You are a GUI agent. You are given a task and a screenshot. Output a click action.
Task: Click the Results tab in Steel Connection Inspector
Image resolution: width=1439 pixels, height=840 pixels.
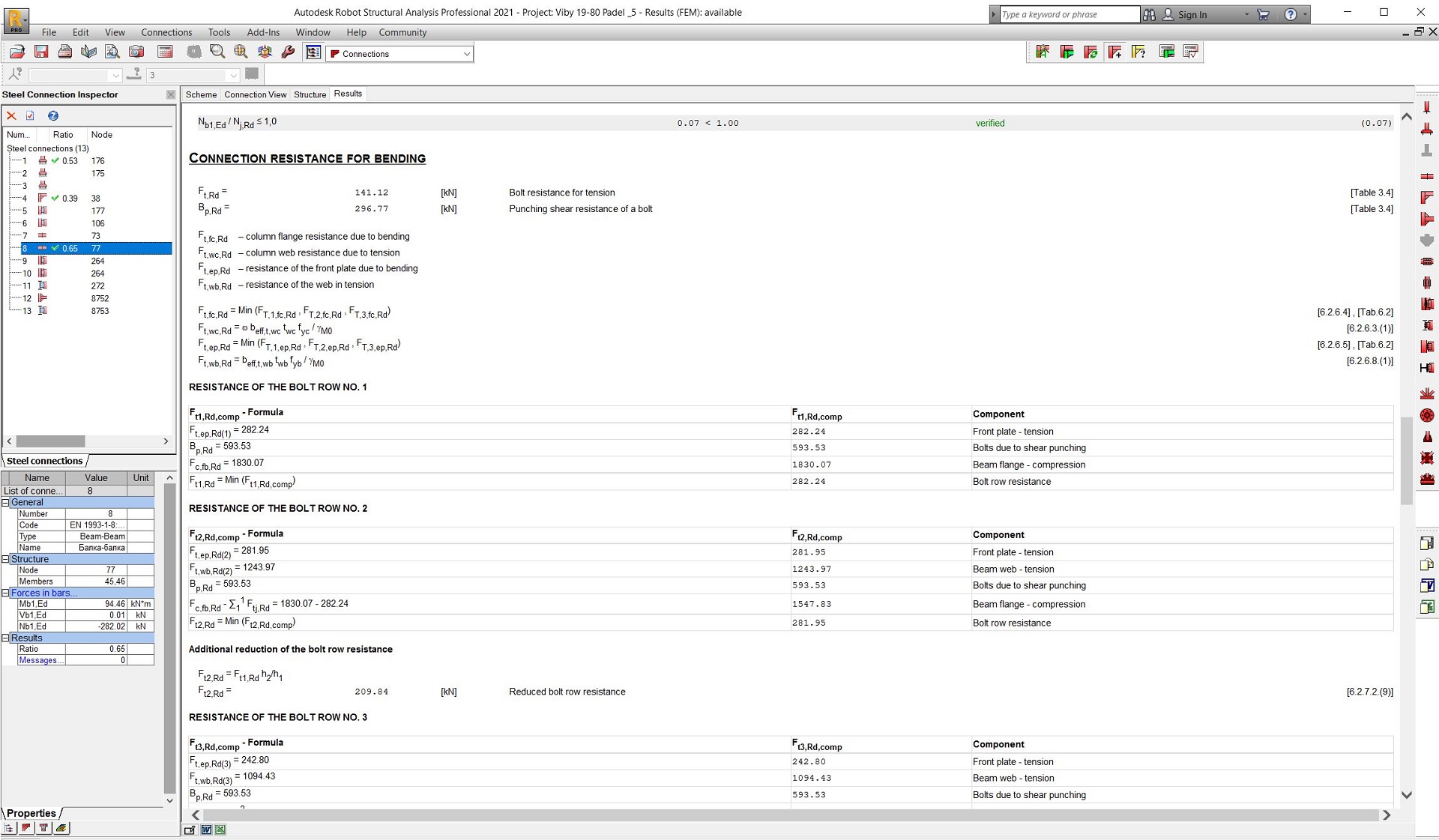point(347,93)
